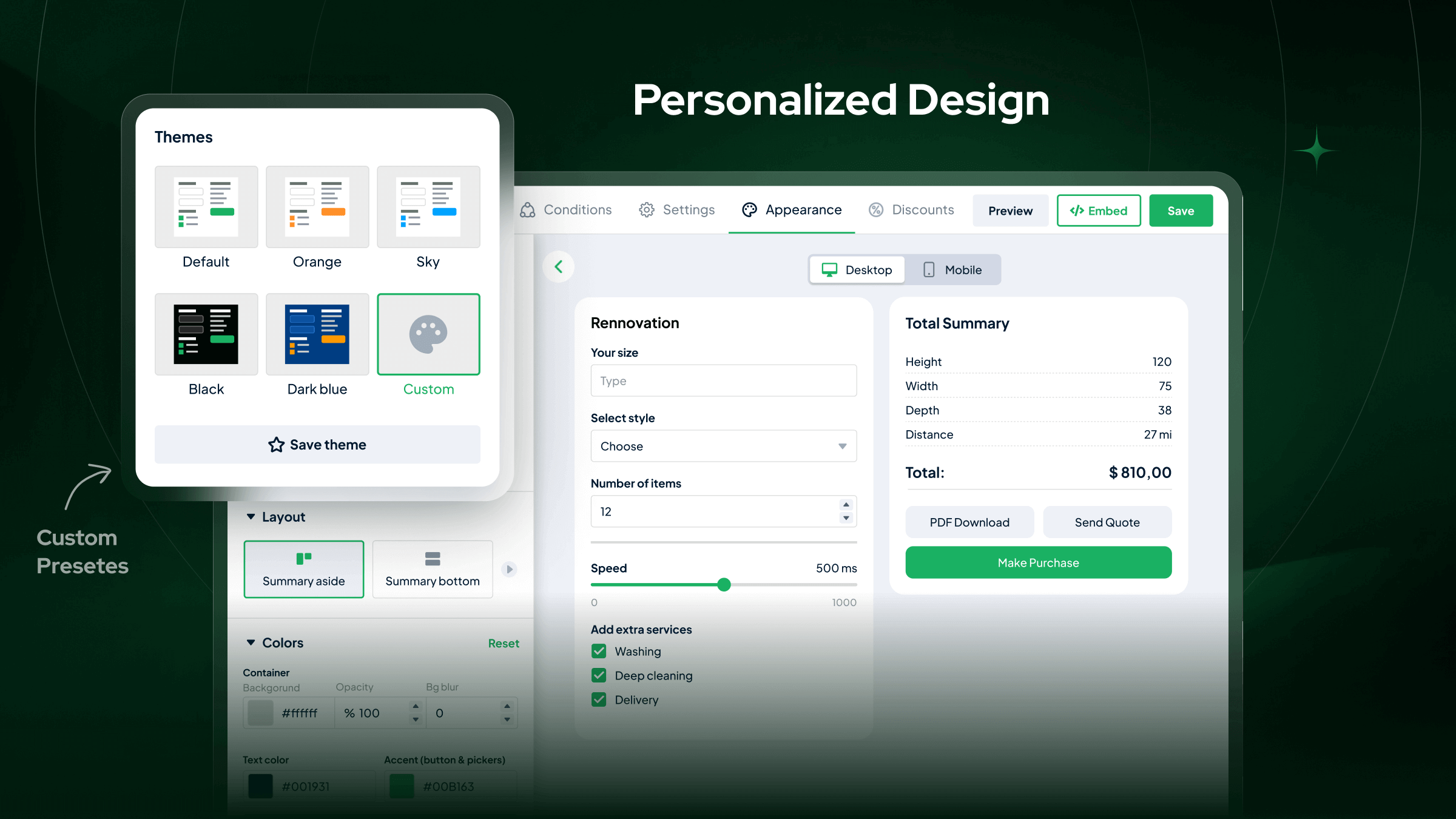The image size is (1456, 819).
Task: Switch to the Preview tab
Action: 1010,210
